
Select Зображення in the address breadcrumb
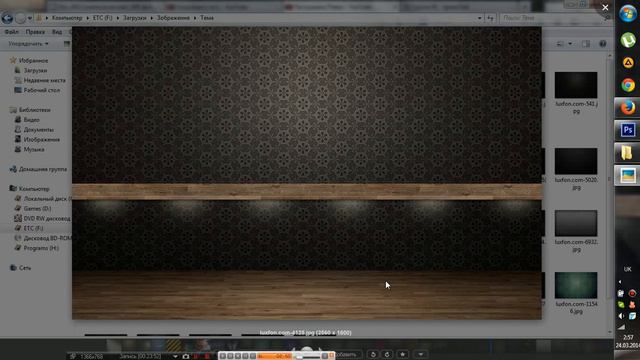coord(173,18)
